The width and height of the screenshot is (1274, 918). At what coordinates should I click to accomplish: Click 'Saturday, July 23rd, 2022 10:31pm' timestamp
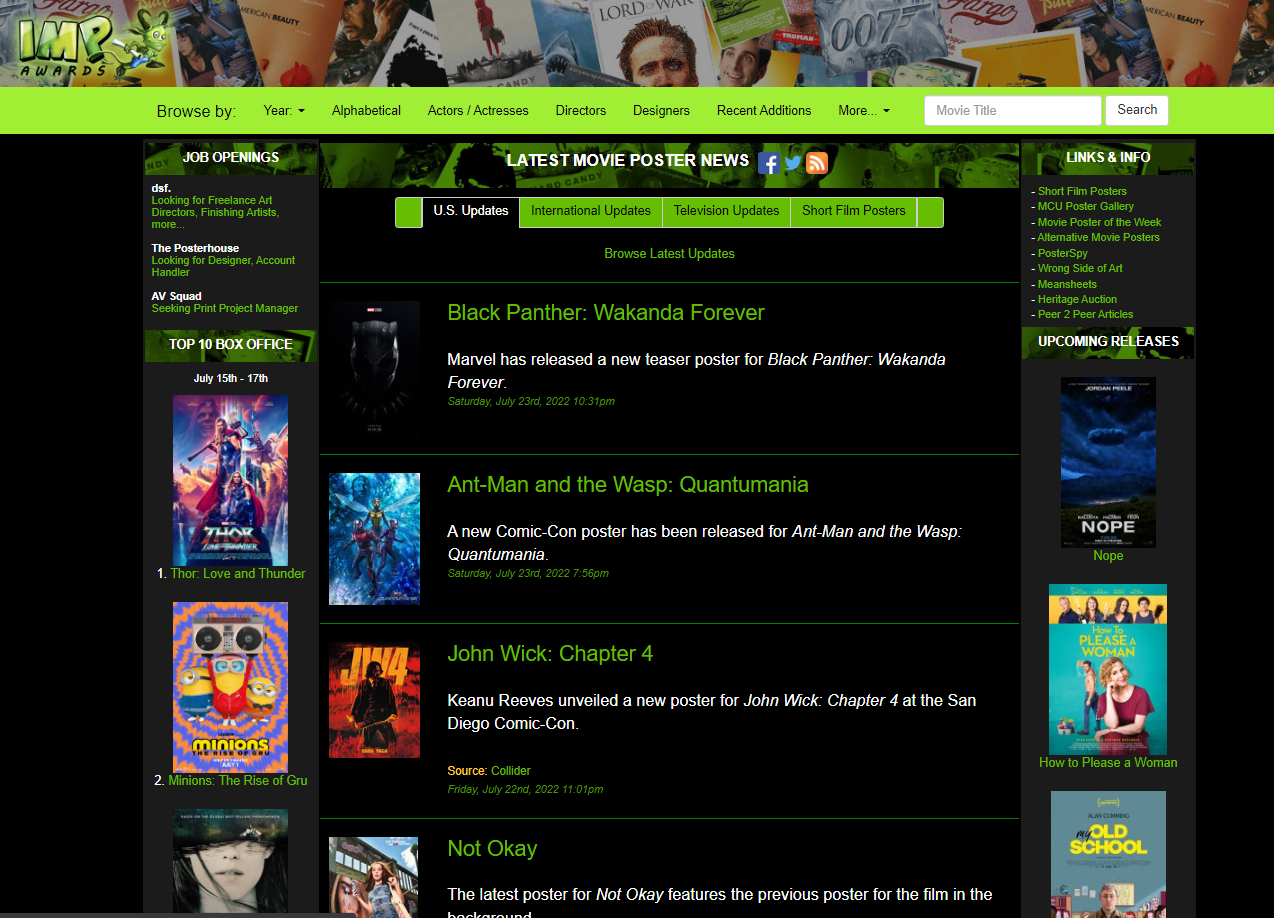[x=531, y=402]
